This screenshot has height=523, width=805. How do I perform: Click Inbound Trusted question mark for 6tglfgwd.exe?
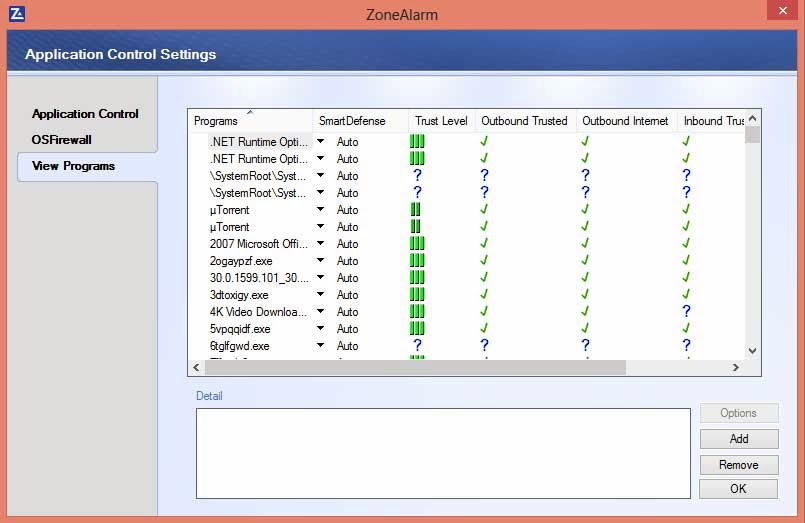coord(686,345)
